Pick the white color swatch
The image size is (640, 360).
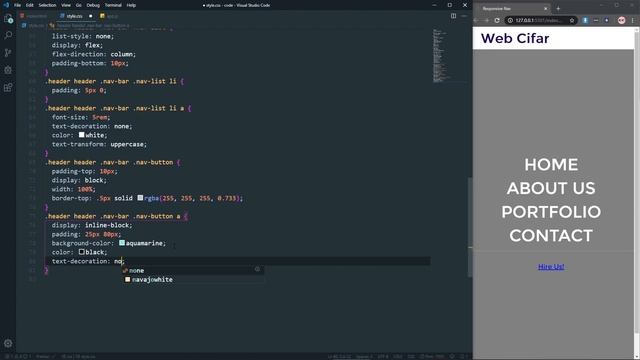82,135
